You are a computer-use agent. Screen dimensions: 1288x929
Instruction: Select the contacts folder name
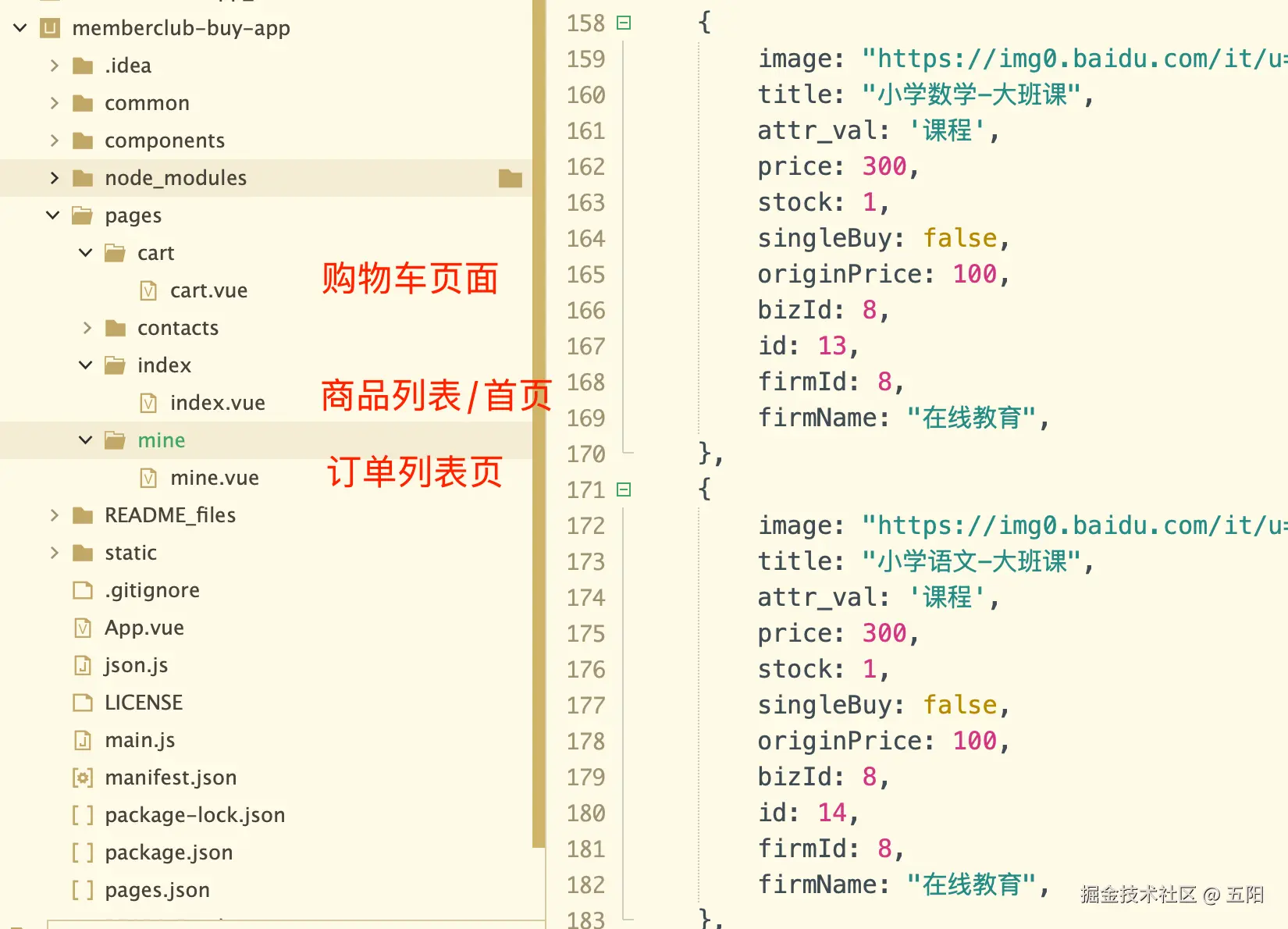pos(178,328)
